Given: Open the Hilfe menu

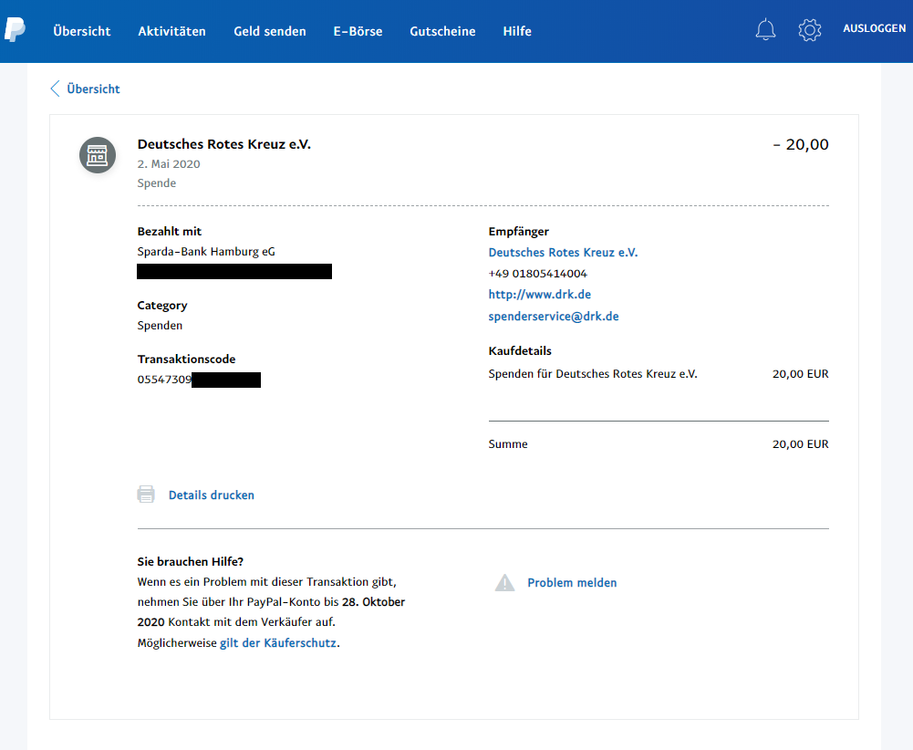Looking at the screenshot, I should 517,31.
